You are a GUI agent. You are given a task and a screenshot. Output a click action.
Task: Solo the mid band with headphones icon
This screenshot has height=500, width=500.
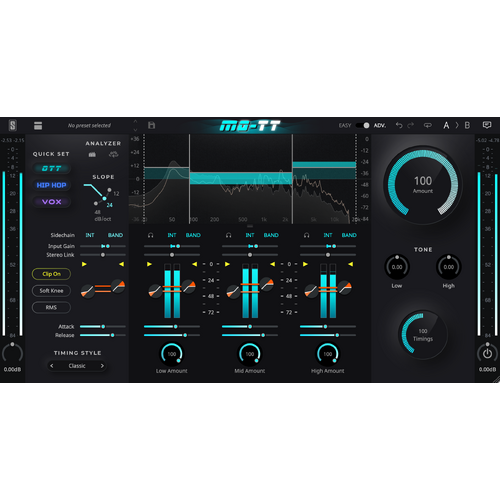pos(229,235)
